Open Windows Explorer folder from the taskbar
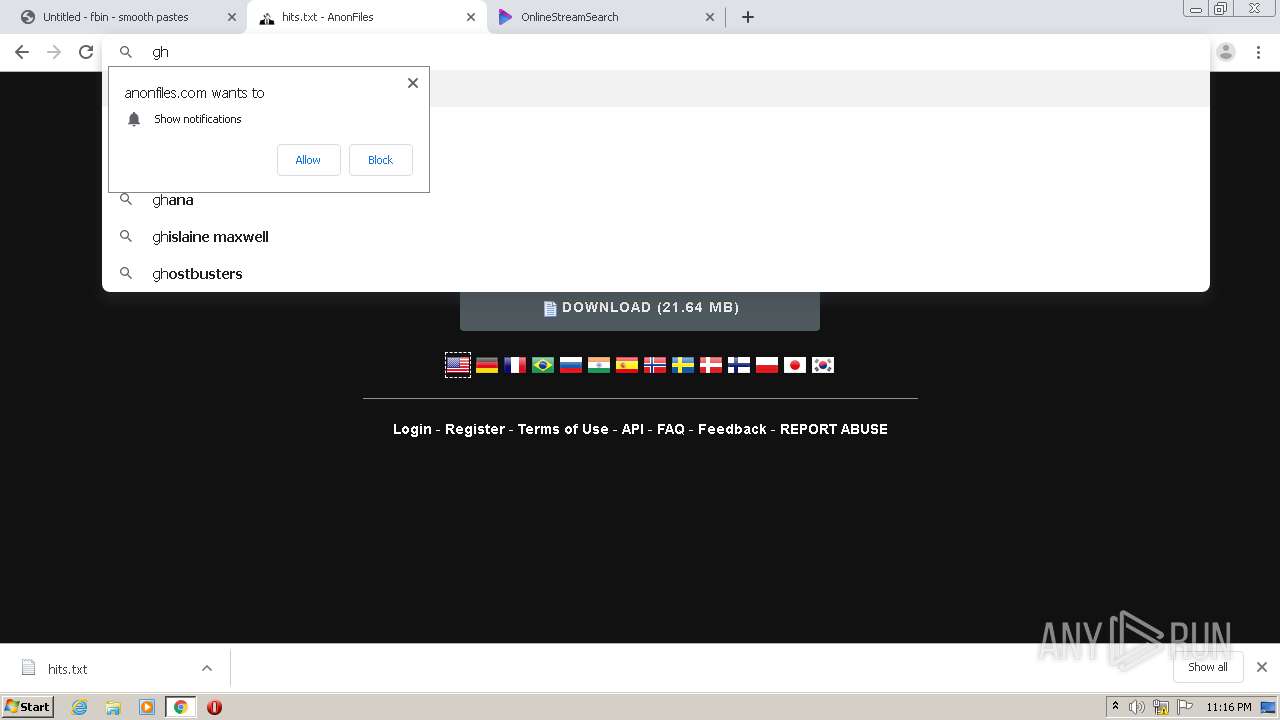The height and width of the screenshot is (720, 1280). [x=113, y=707]
